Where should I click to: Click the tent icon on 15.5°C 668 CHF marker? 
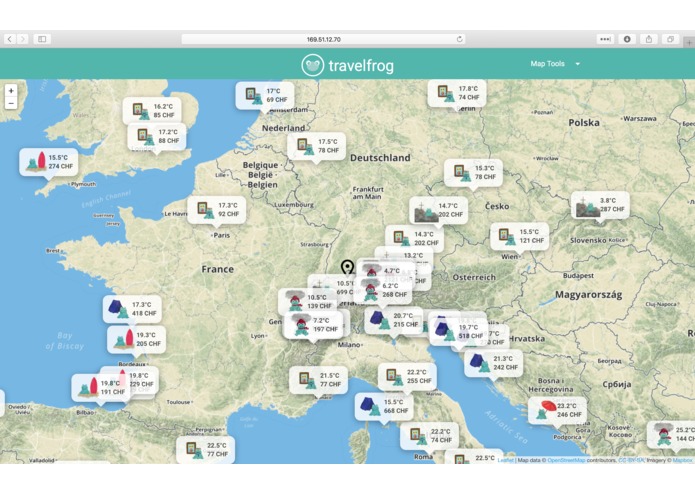(x=369, y=406)
